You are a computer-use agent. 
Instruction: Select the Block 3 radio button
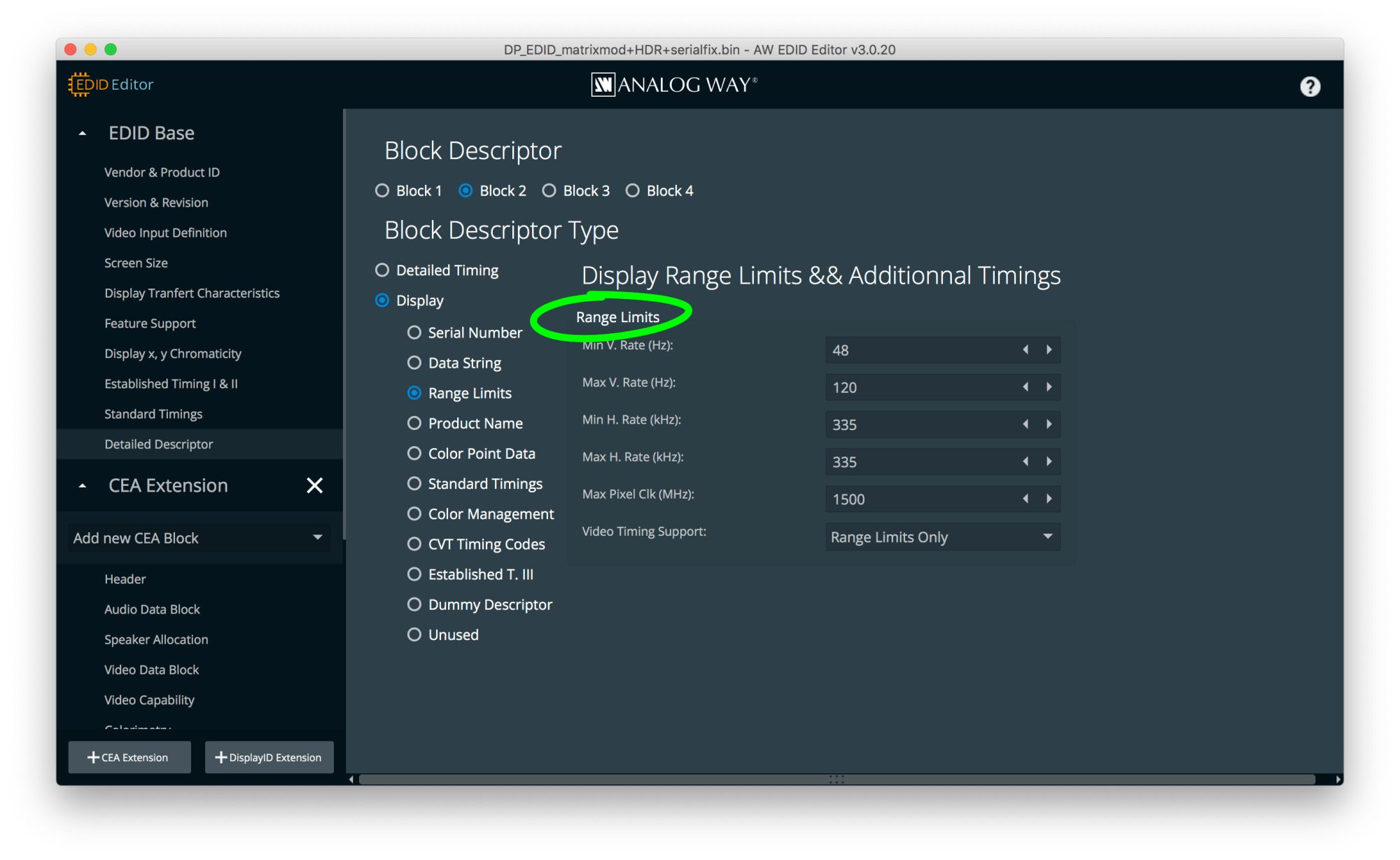coord(549,190)
